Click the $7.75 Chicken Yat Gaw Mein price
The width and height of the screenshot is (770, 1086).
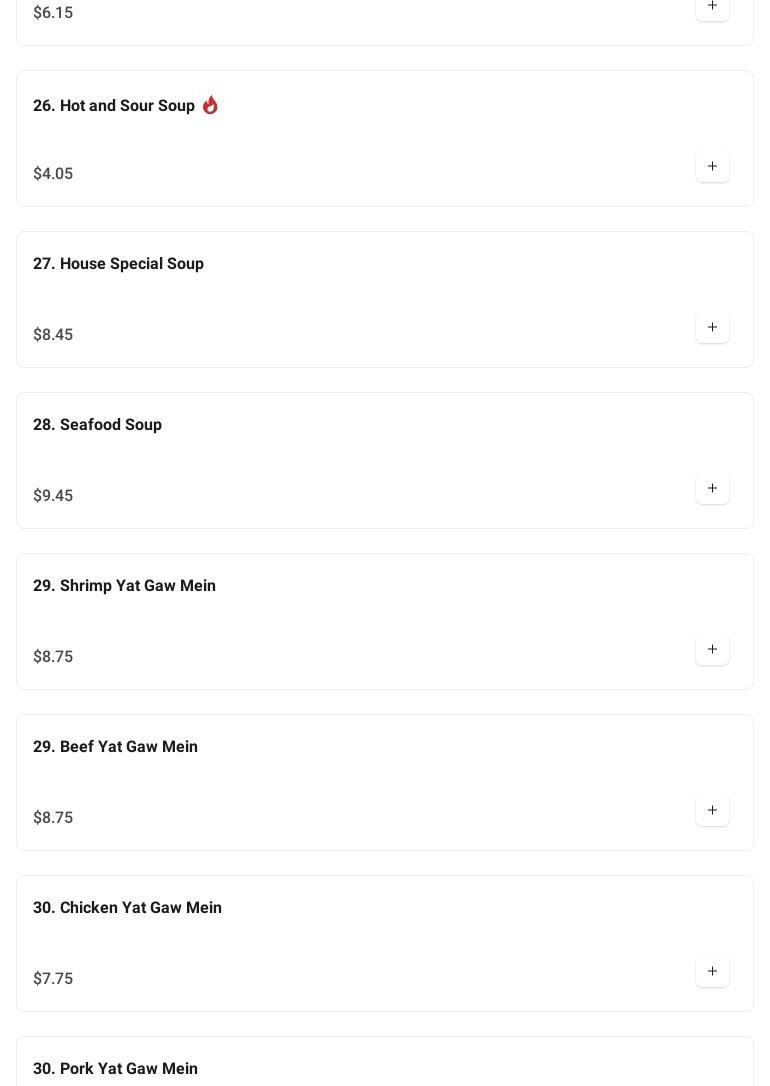(x=53, y=979)
